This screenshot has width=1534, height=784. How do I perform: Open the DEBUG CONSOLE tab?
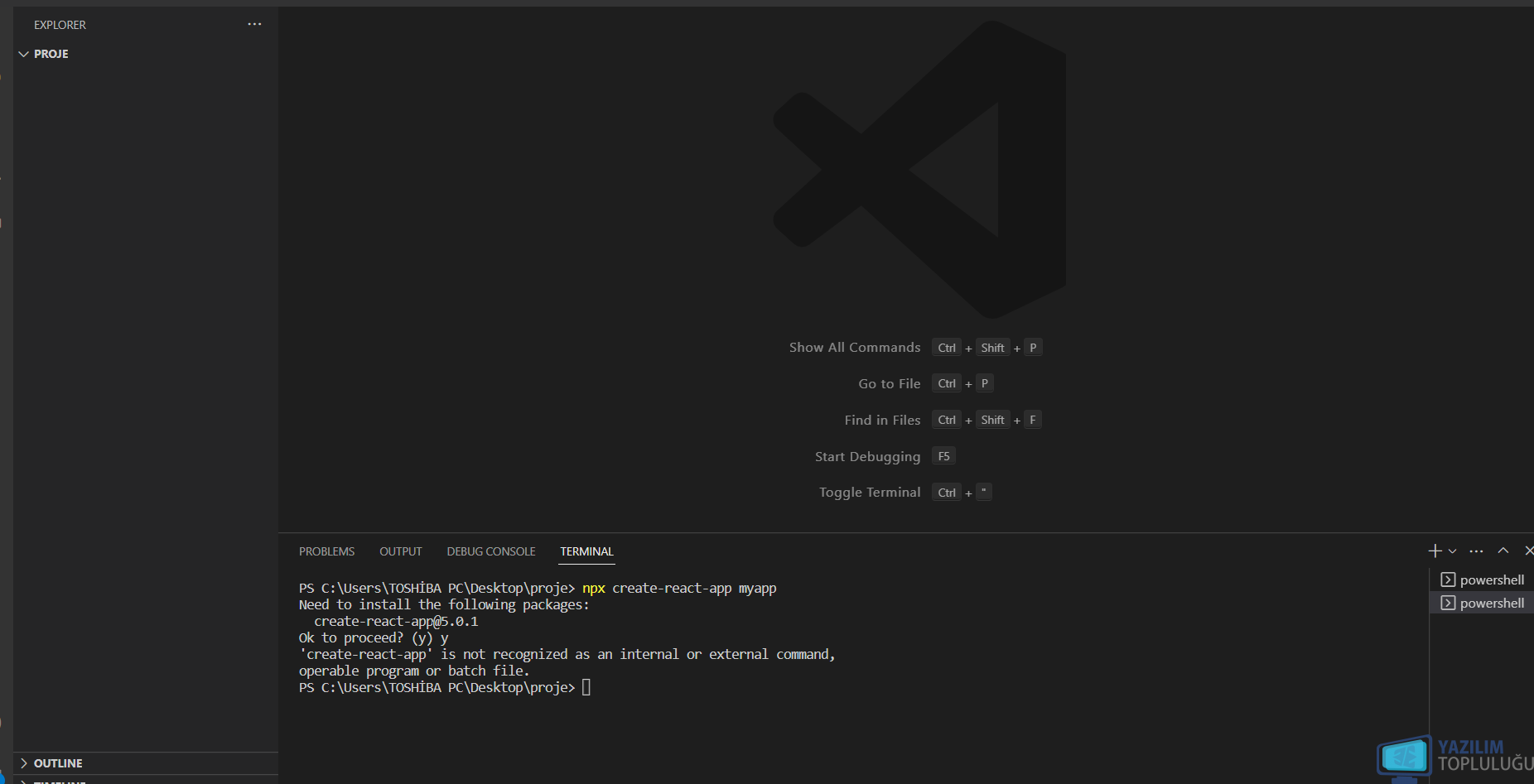point(491,551)
